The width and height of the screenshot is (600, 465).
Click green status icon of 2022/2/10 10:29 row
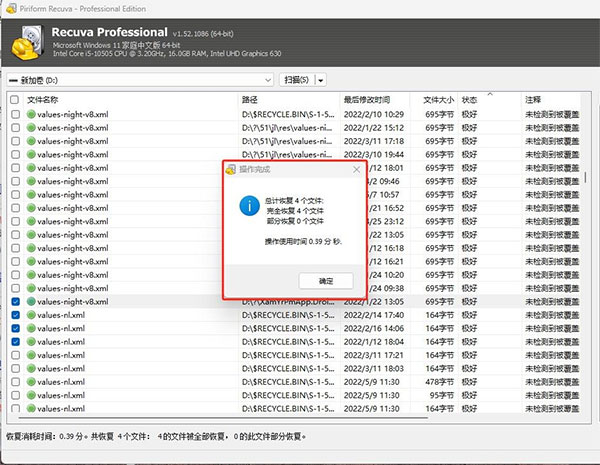point(31,114)
